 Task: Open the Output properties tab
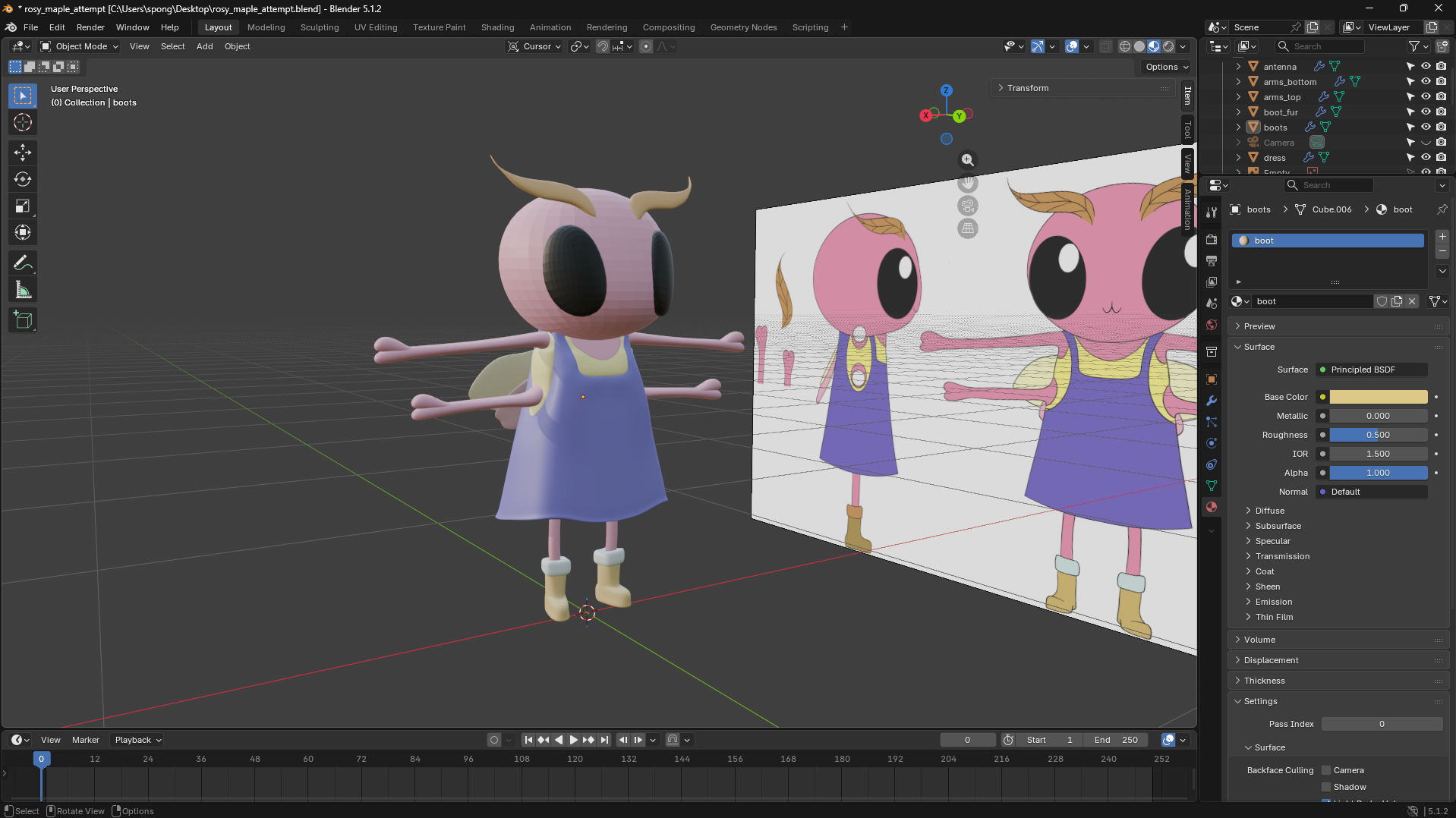click(x=1212, y=261)
